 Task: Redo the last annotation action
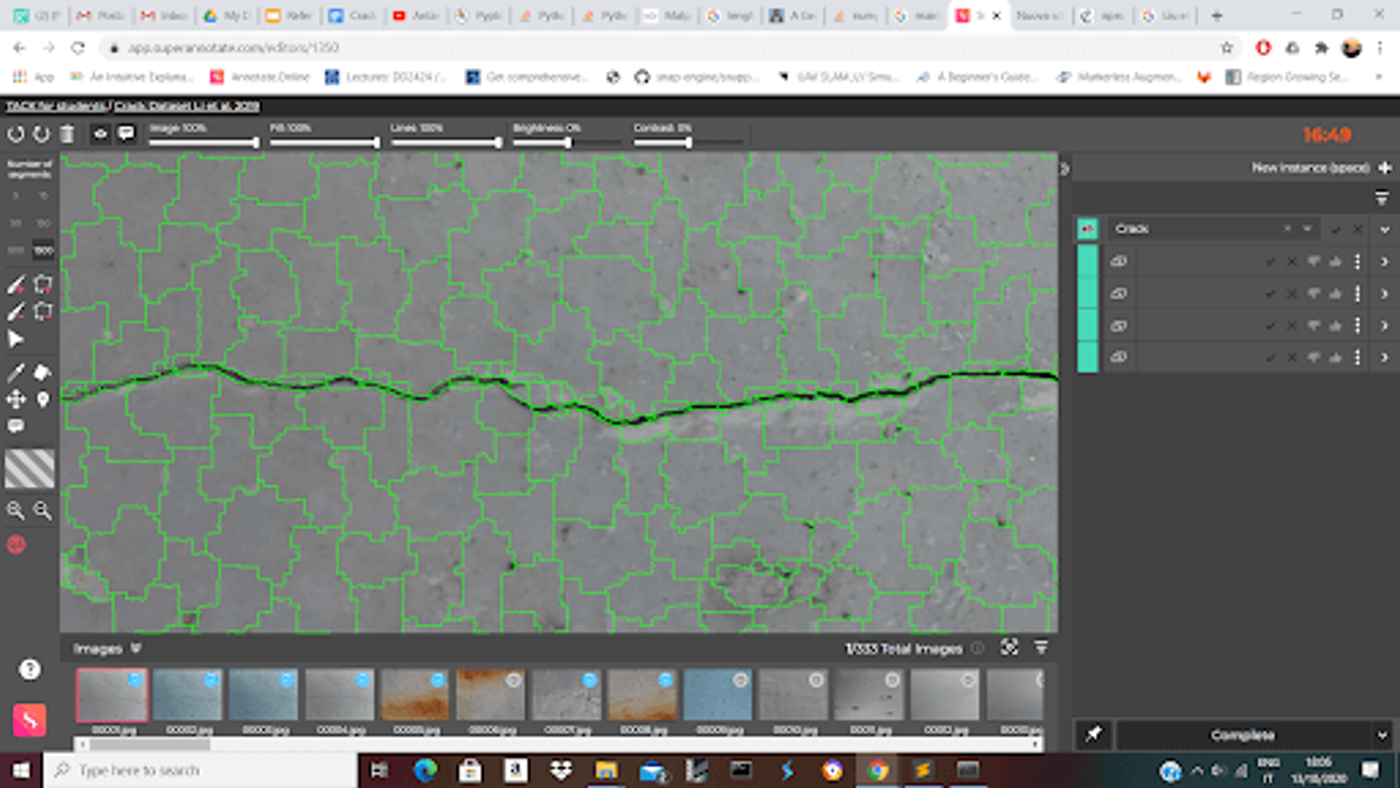(x=41, y=134)
